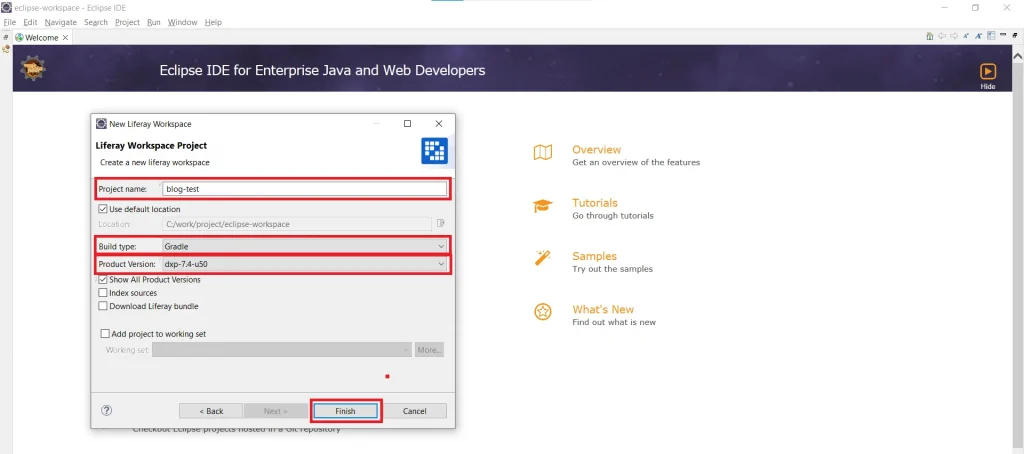Close the Welcome tab with its X
The image size is (1024, 454).
(65, 38)
